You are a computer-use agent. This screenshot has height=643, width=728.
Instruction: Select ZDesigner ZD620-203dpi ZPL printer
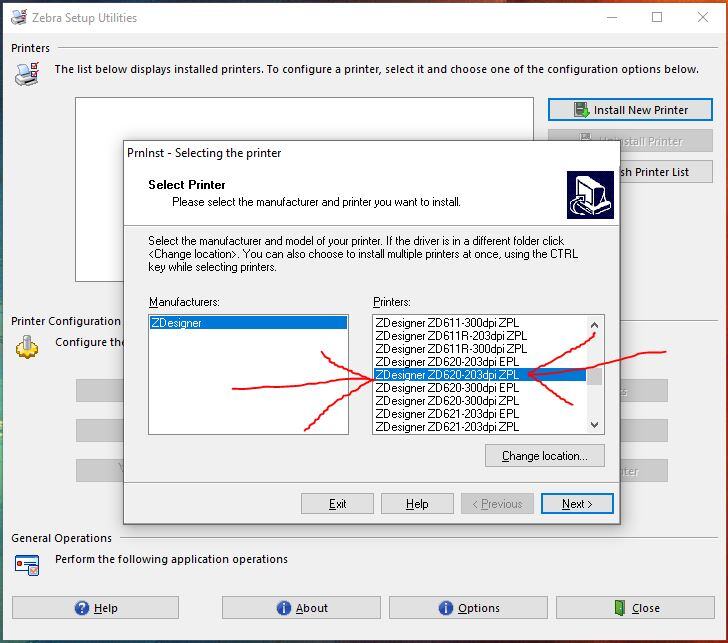[480, 375]
